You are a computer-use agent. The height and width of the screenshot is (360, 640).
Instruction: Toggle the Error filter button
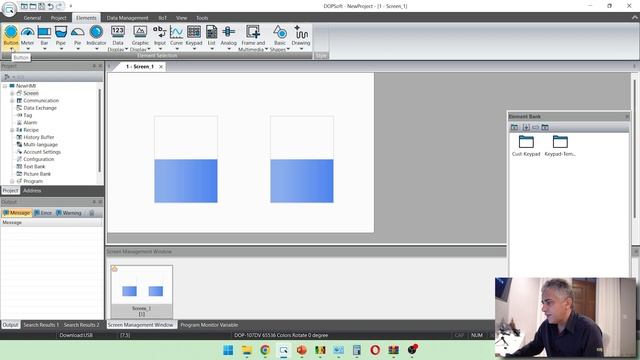[x=43, y=213]
